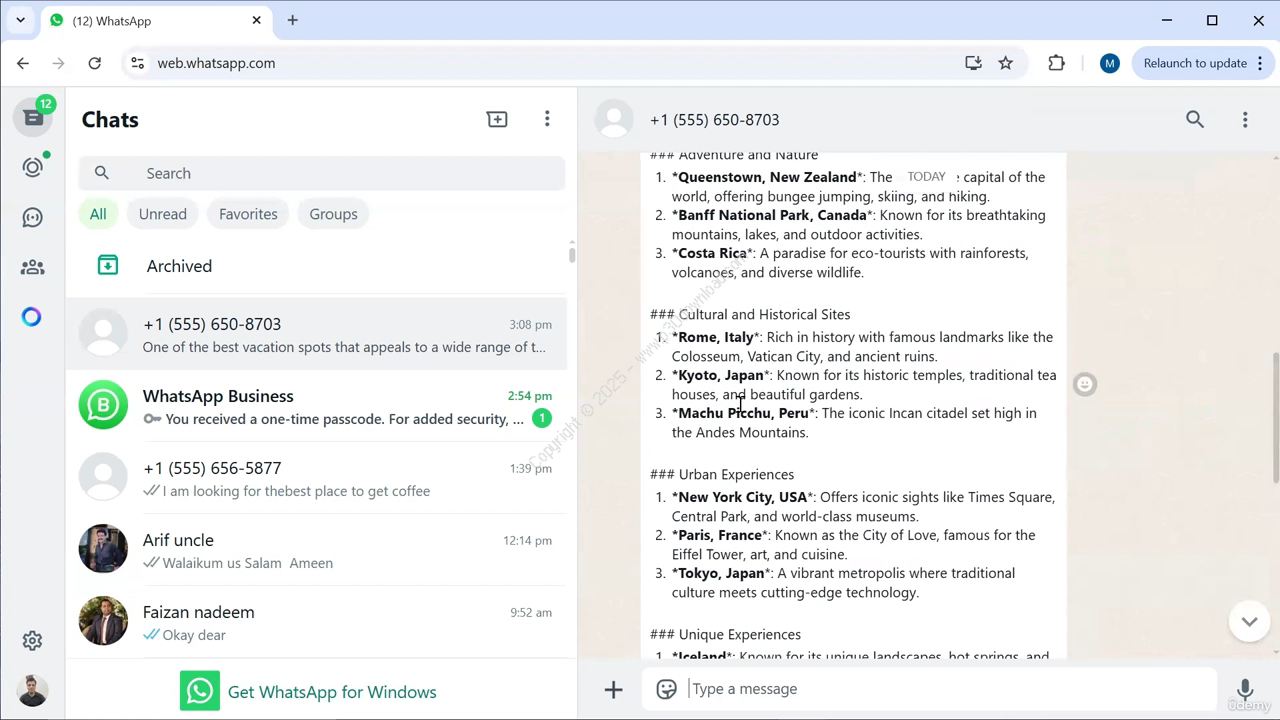Open contact info from chat header name
The width and height of the screenshot is (1280, 720).
click(x=714, y=119)
